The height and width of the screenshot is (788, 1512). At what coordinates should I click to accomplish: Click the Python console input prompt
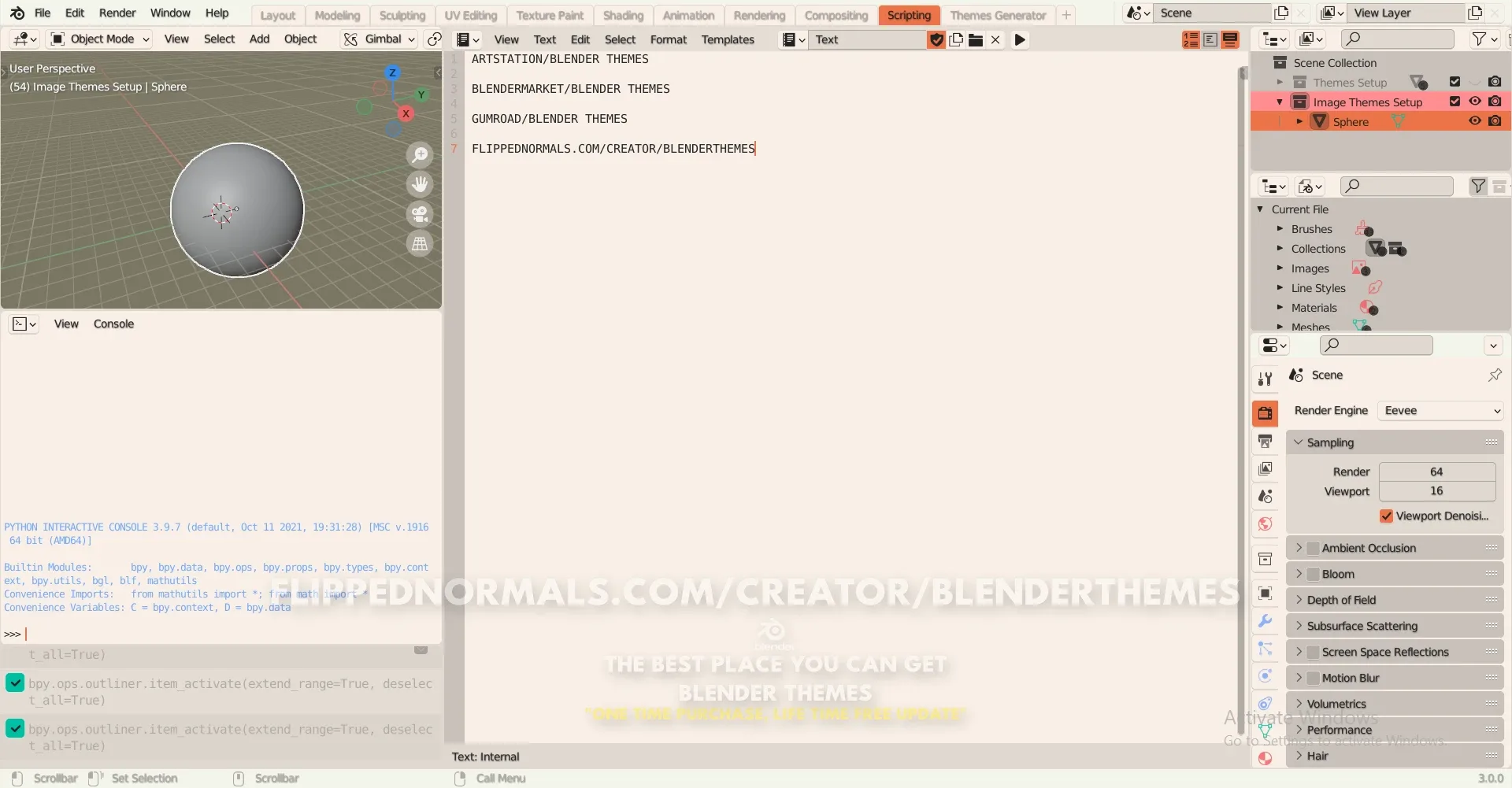(28, 634)
